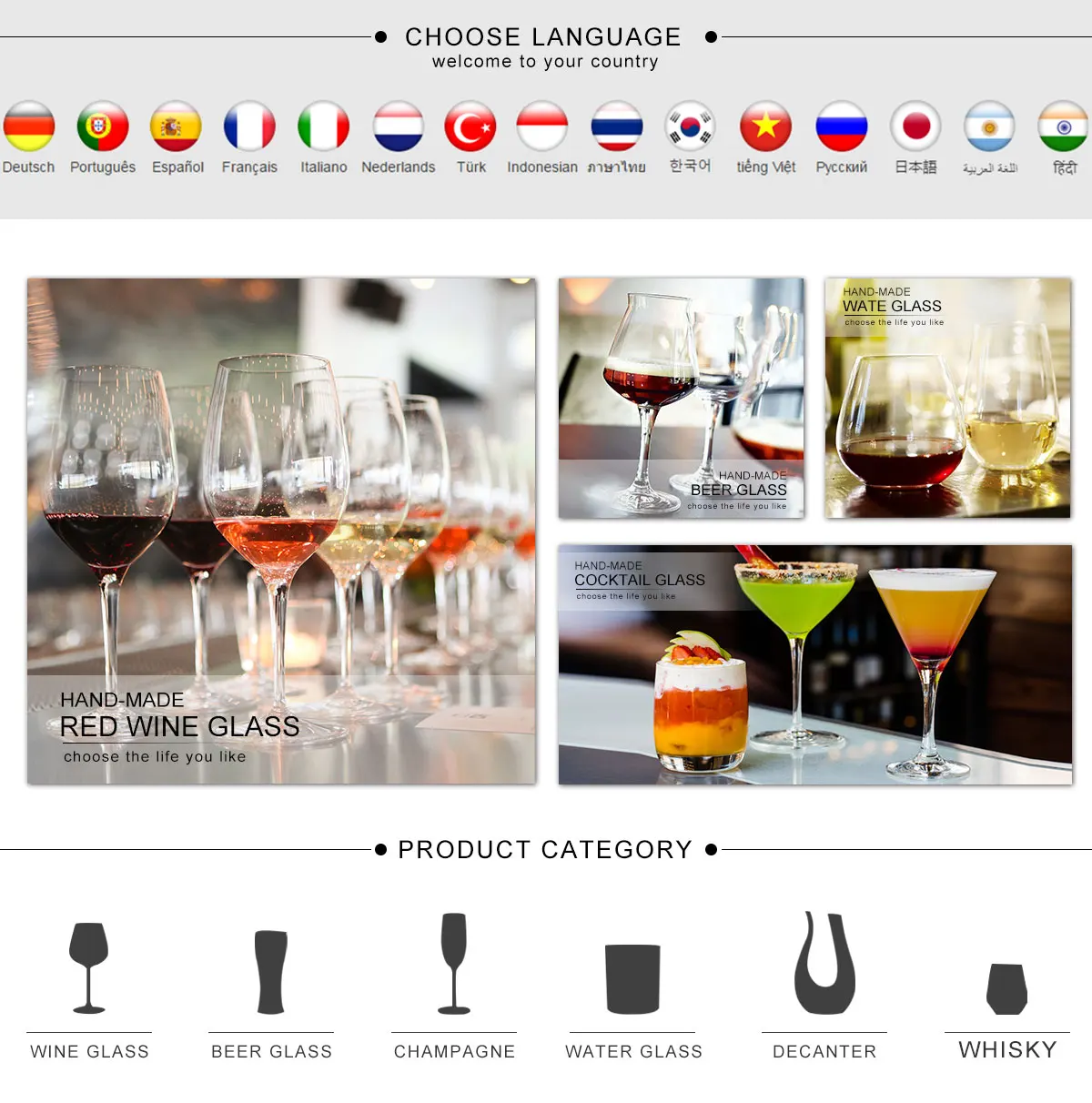Click the Русский language label
Image resolution: width=1092 pixels, height=1103 pixels.
click(x=842, y=167)
